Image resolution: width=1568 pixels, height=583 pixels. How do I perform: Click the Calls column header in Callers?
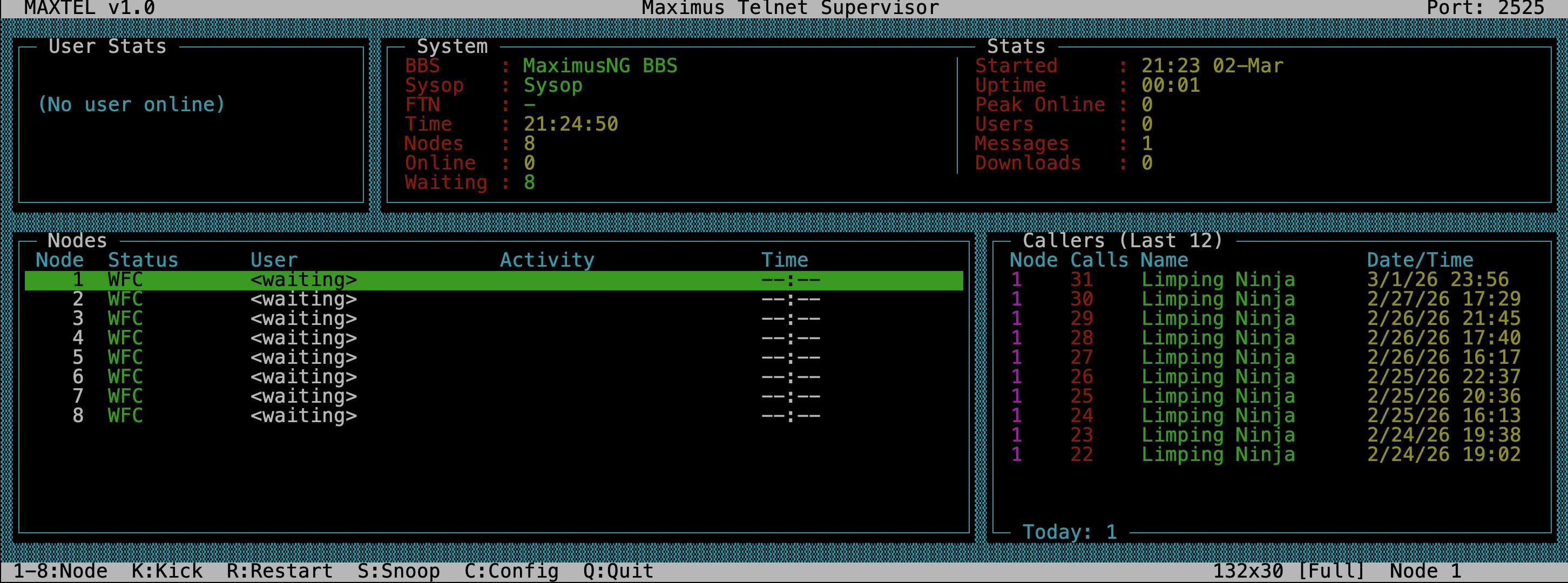[1099, 261]
